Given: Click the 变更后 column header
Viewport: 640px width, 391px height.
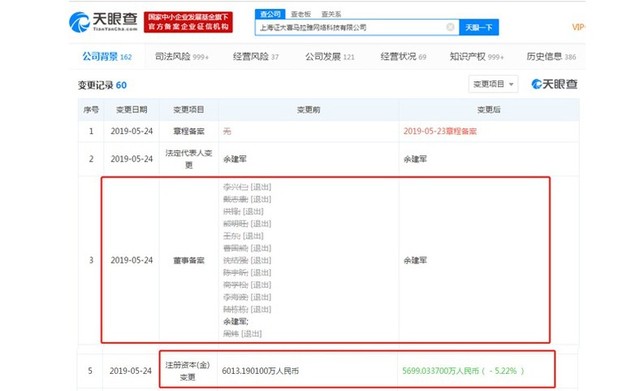Looking at the screenshot, I should [x=489, y=109].
